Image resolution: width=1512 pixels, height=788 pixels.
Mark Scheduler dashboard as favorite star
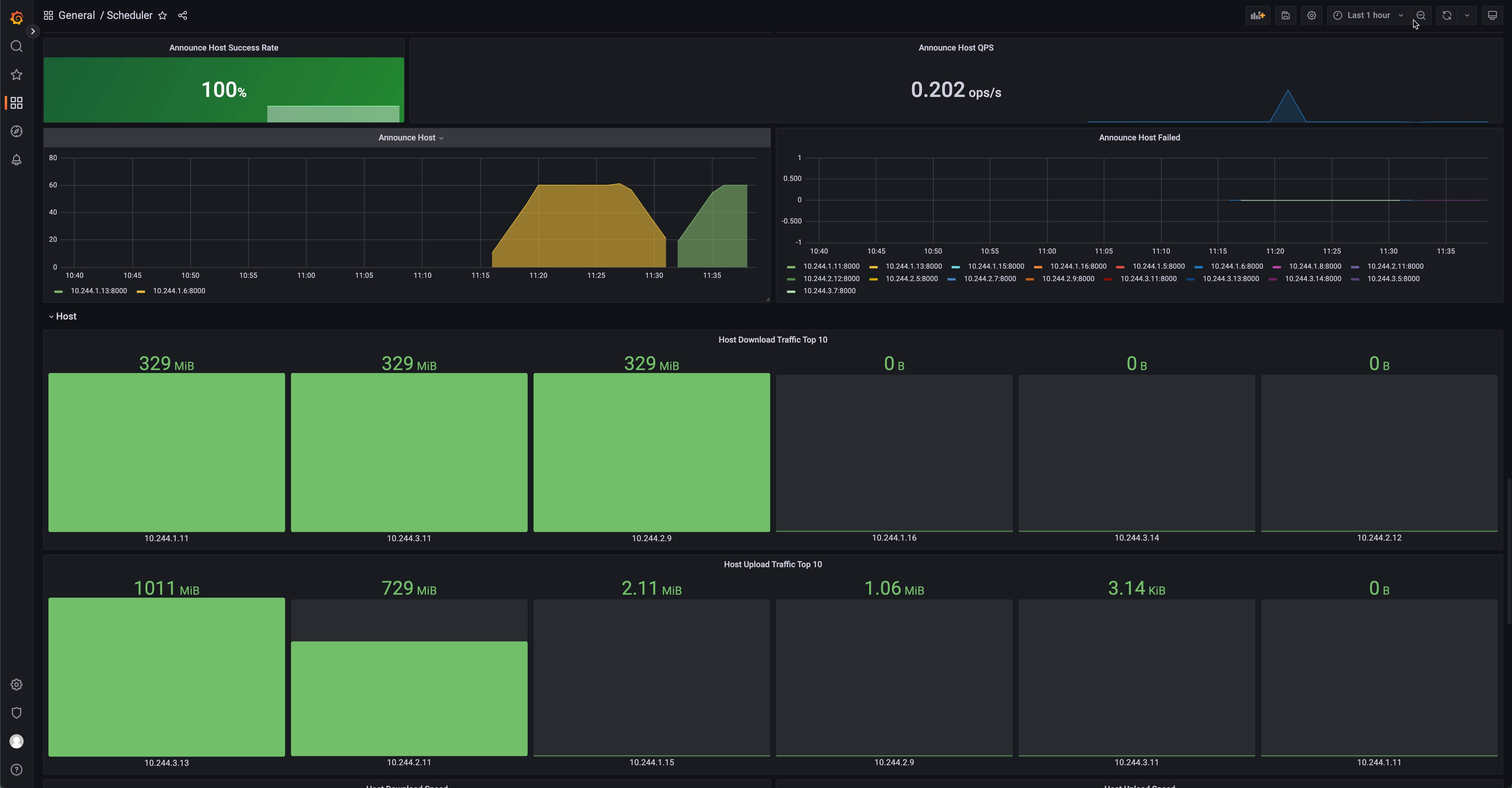tap(162, 16)
